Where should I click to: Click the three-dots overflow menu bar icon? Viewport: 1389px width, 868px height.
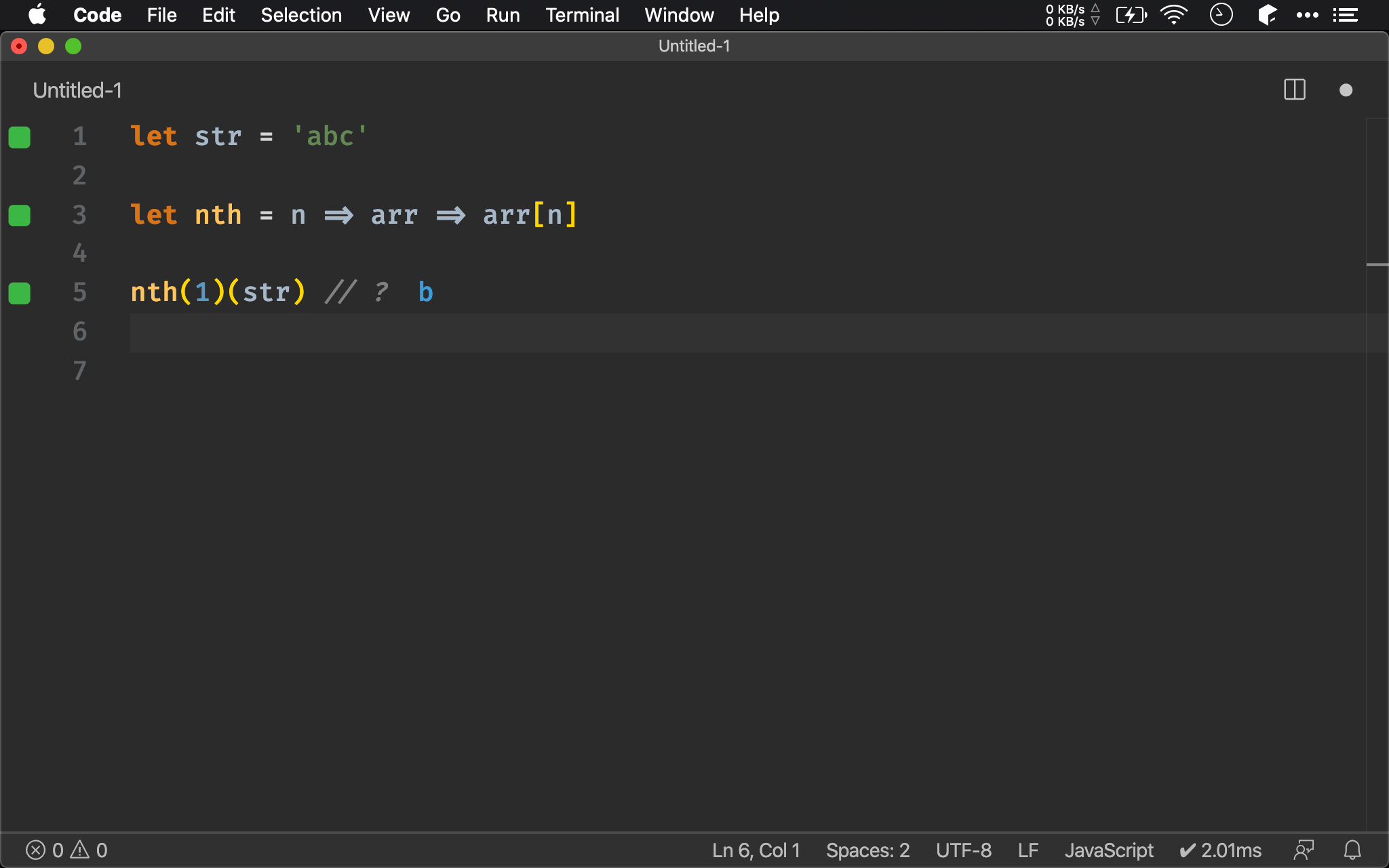tap(1307, 15)
